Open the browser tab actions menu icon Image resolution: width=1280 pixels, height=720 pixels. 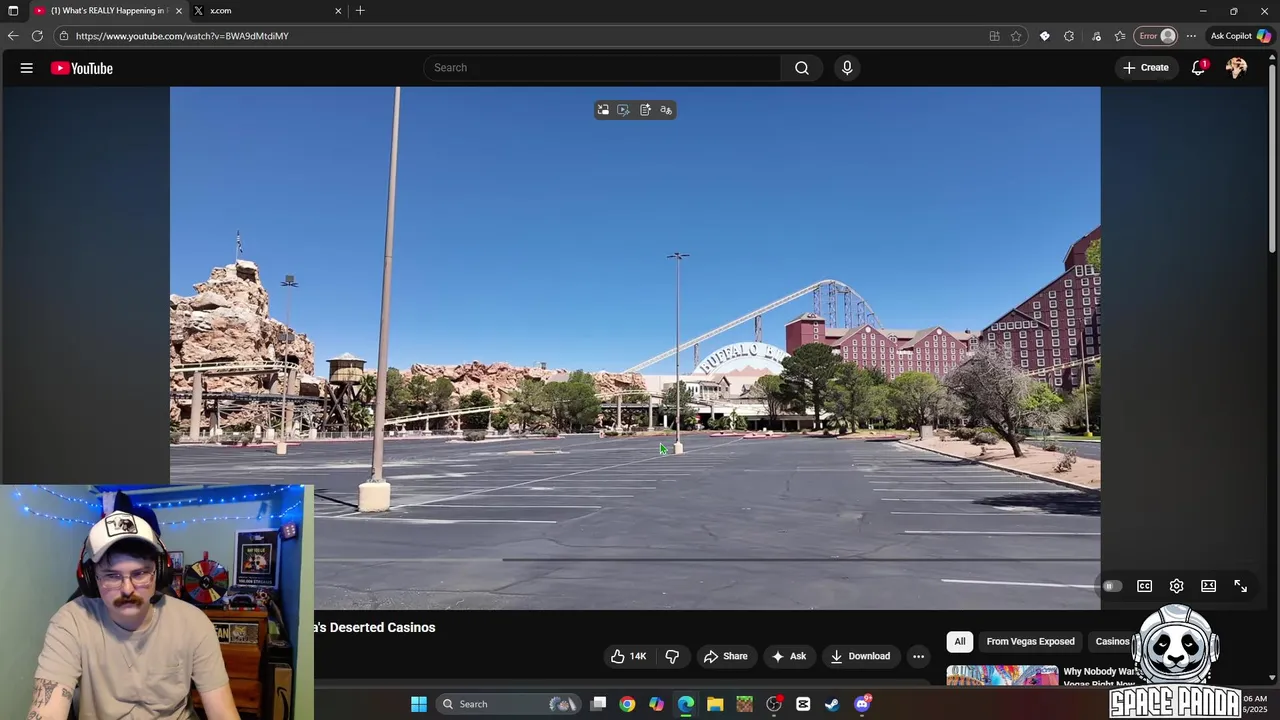[13, 10]
